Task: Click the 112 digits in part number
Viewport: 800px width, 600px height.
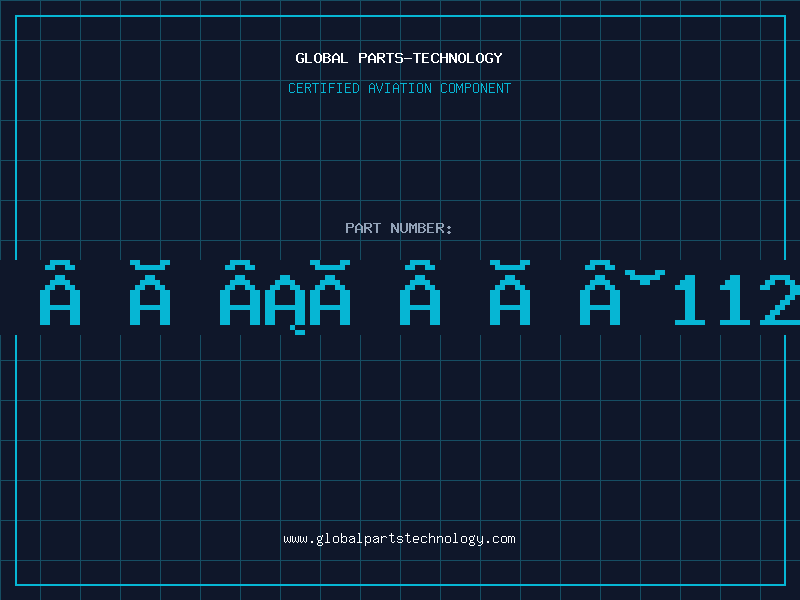Action: [738, 299]
